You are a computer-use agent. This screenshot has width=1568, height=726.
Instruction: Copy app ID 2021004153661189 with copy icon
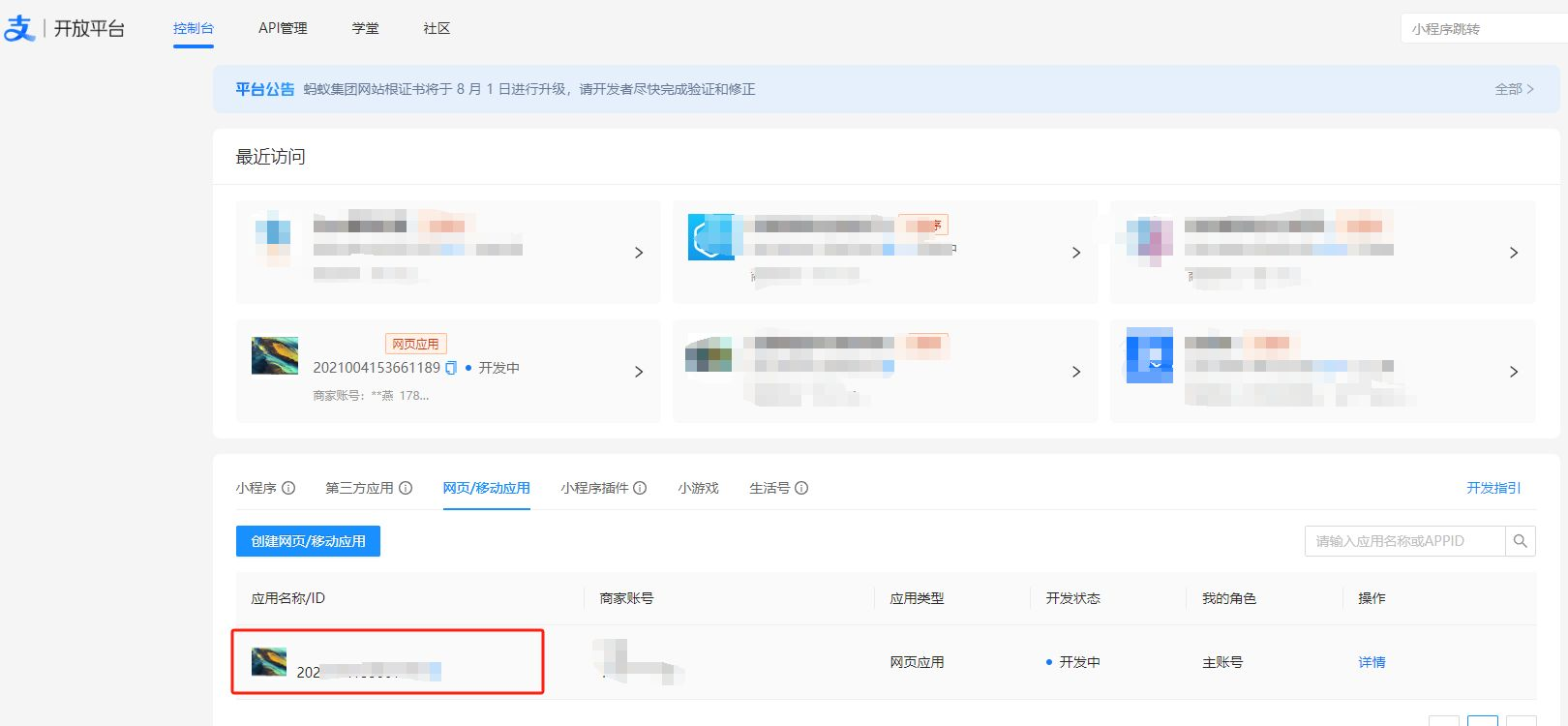click(x=451, y=368)
